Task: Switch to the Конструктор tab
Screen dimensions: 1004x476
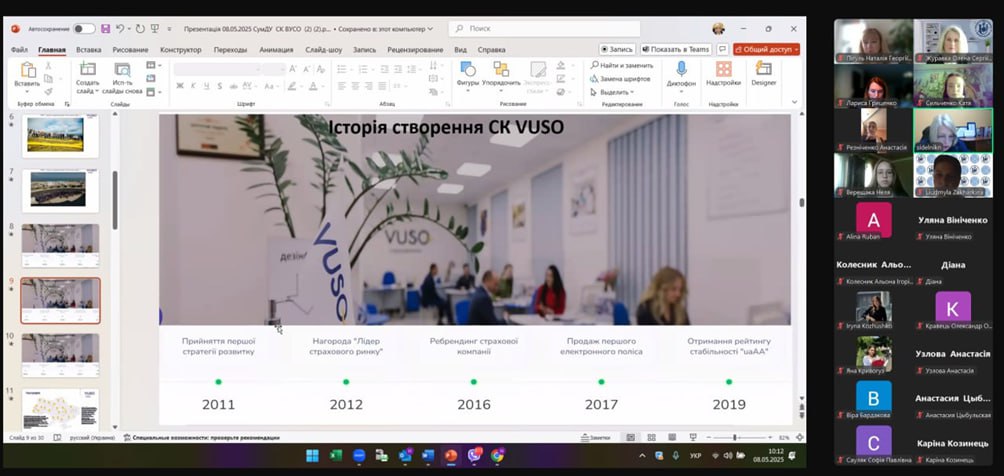Action: (181, 50)
